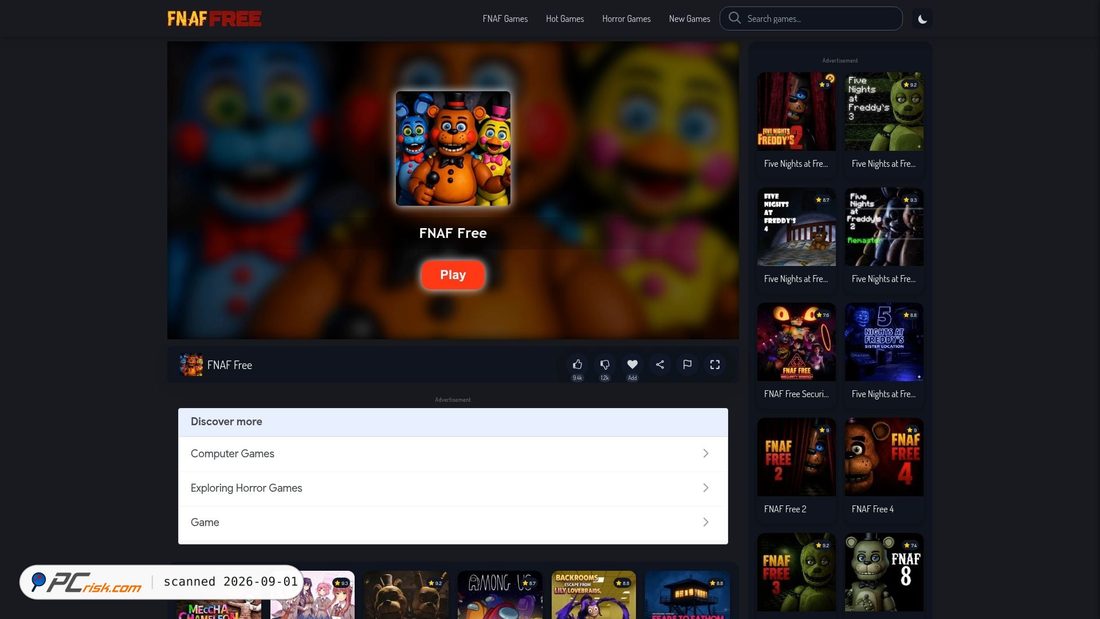Image resolution: width=1100 pixels, height=619 pixels.
Task: Open the bottom row Freddy game thumbnail
Action: 406,595
